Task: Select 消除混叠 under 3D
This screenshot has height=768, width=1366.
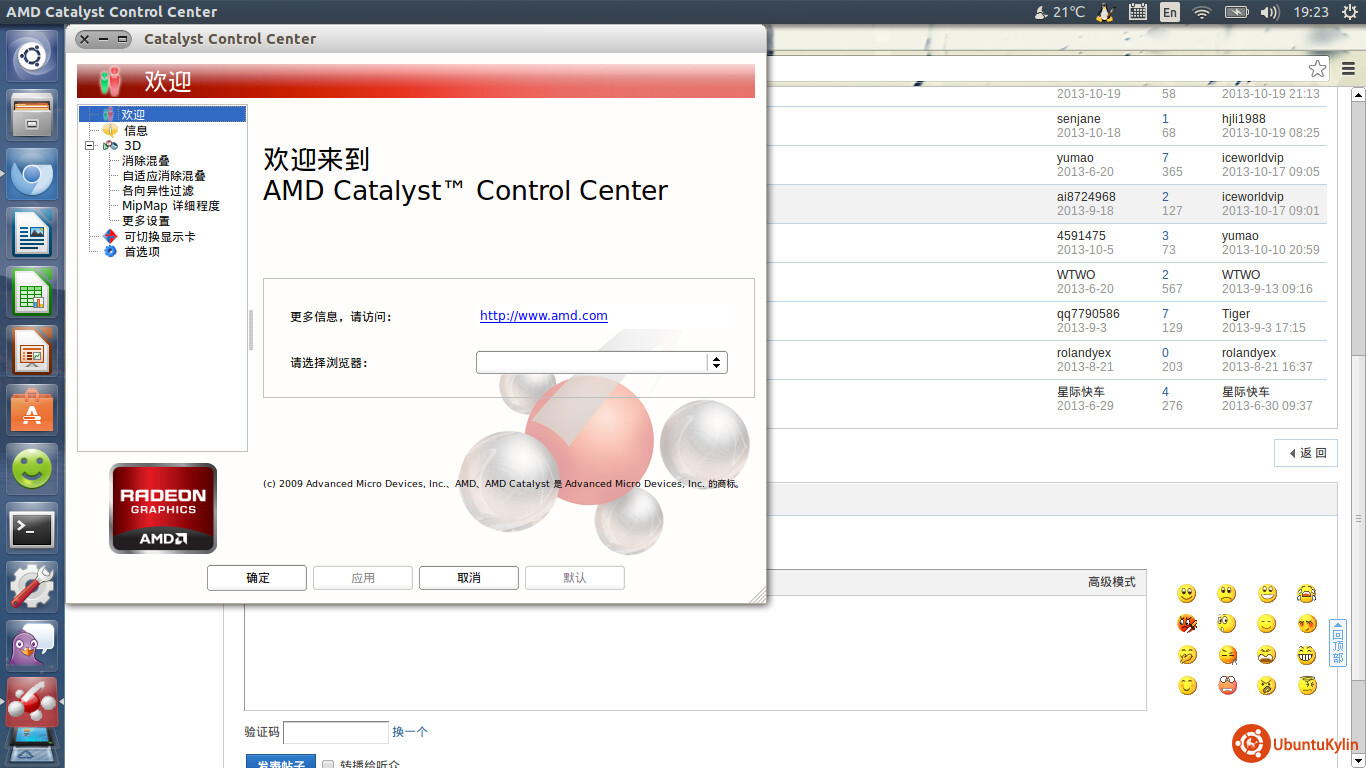Action: click(146, 161)
